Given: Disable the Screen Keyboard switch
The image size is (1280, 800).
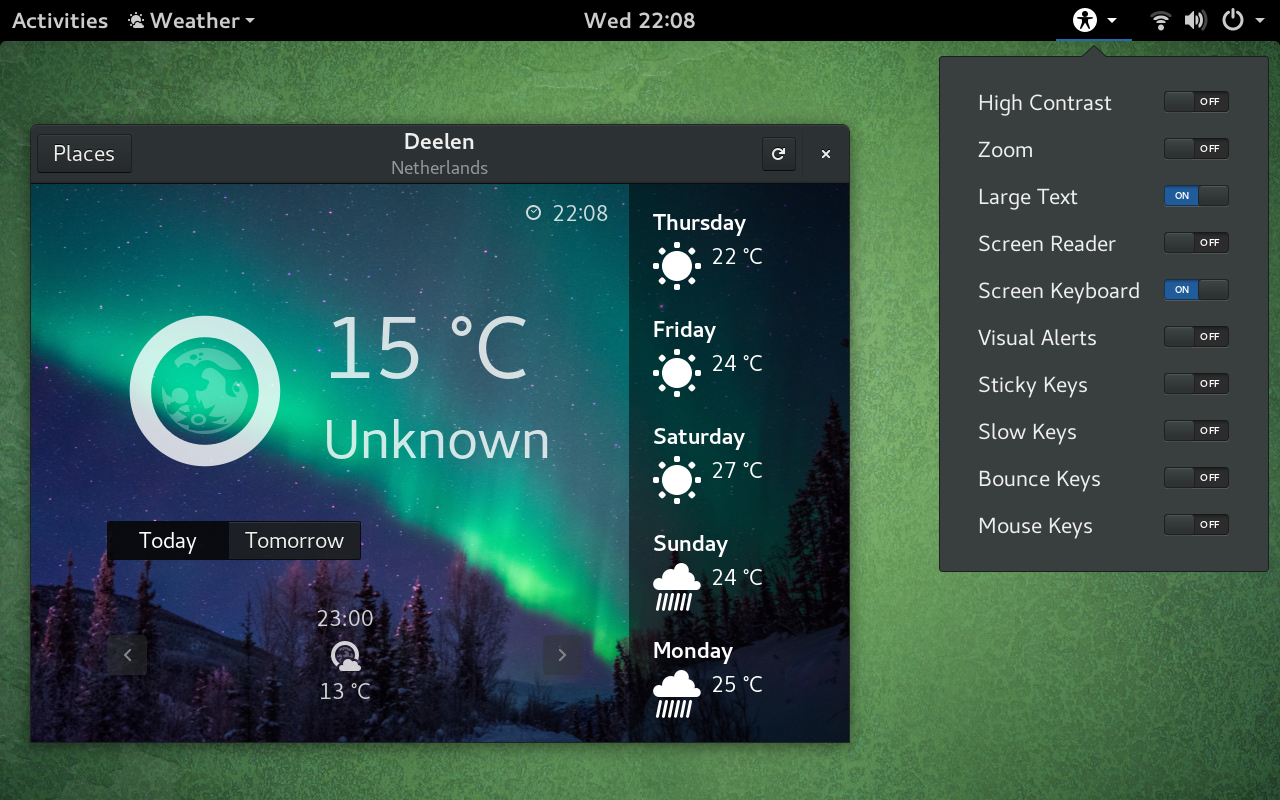Looking at the screenshot, I should pyautogui.click(x=1196, y=290).
